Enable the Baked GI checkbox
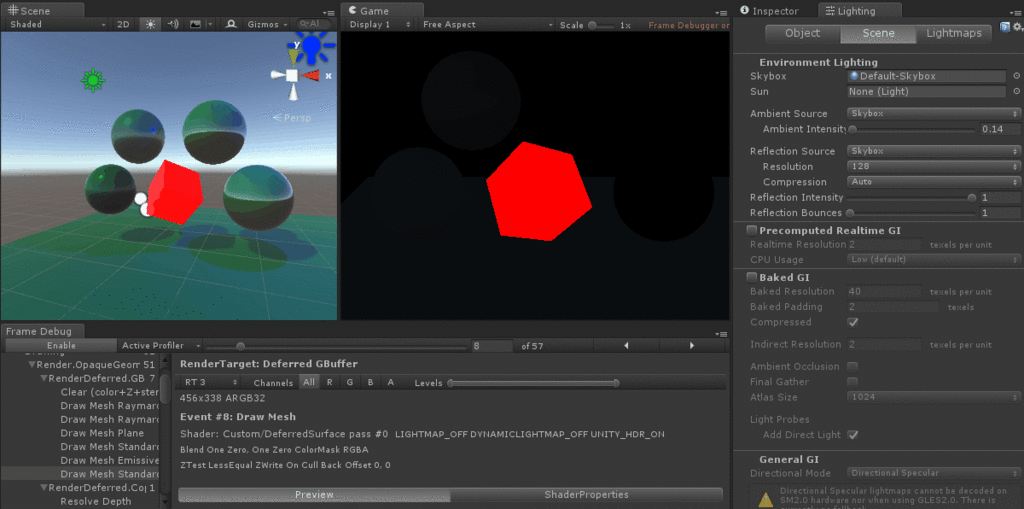The image size is (1024, 509). point(752,277)
